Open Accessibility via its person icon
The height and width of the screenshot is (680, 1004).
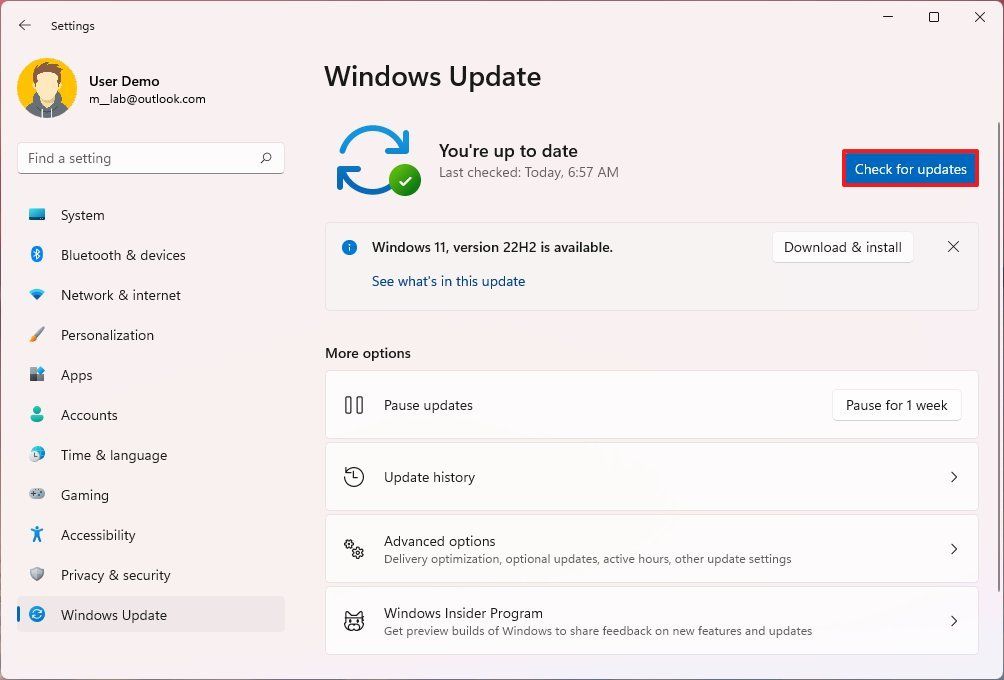pyautogui.click(x=36, y=535)
